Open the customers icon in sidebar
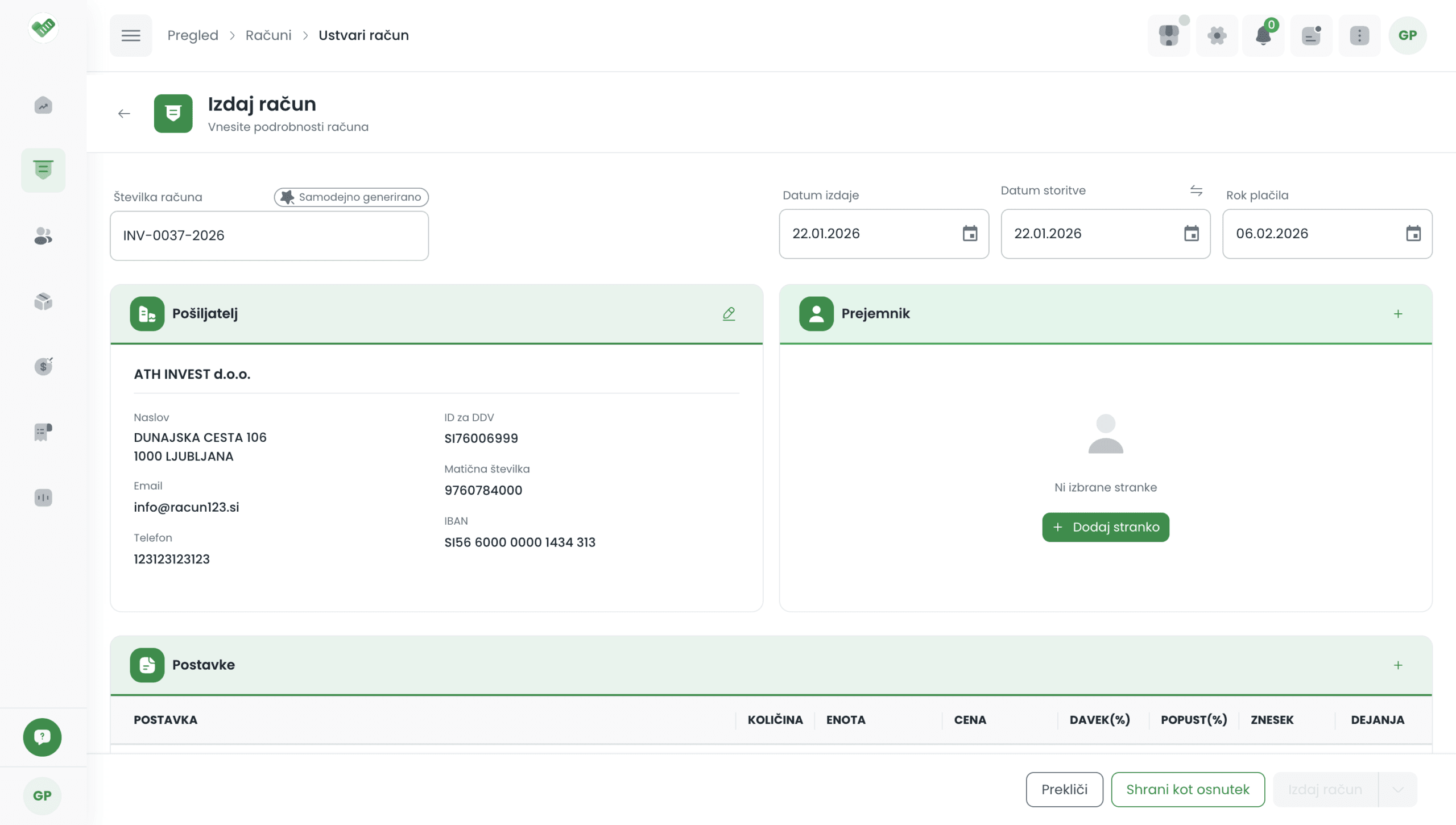The height and width of the screenshot is (825, 1456). (x=43, y=235)
